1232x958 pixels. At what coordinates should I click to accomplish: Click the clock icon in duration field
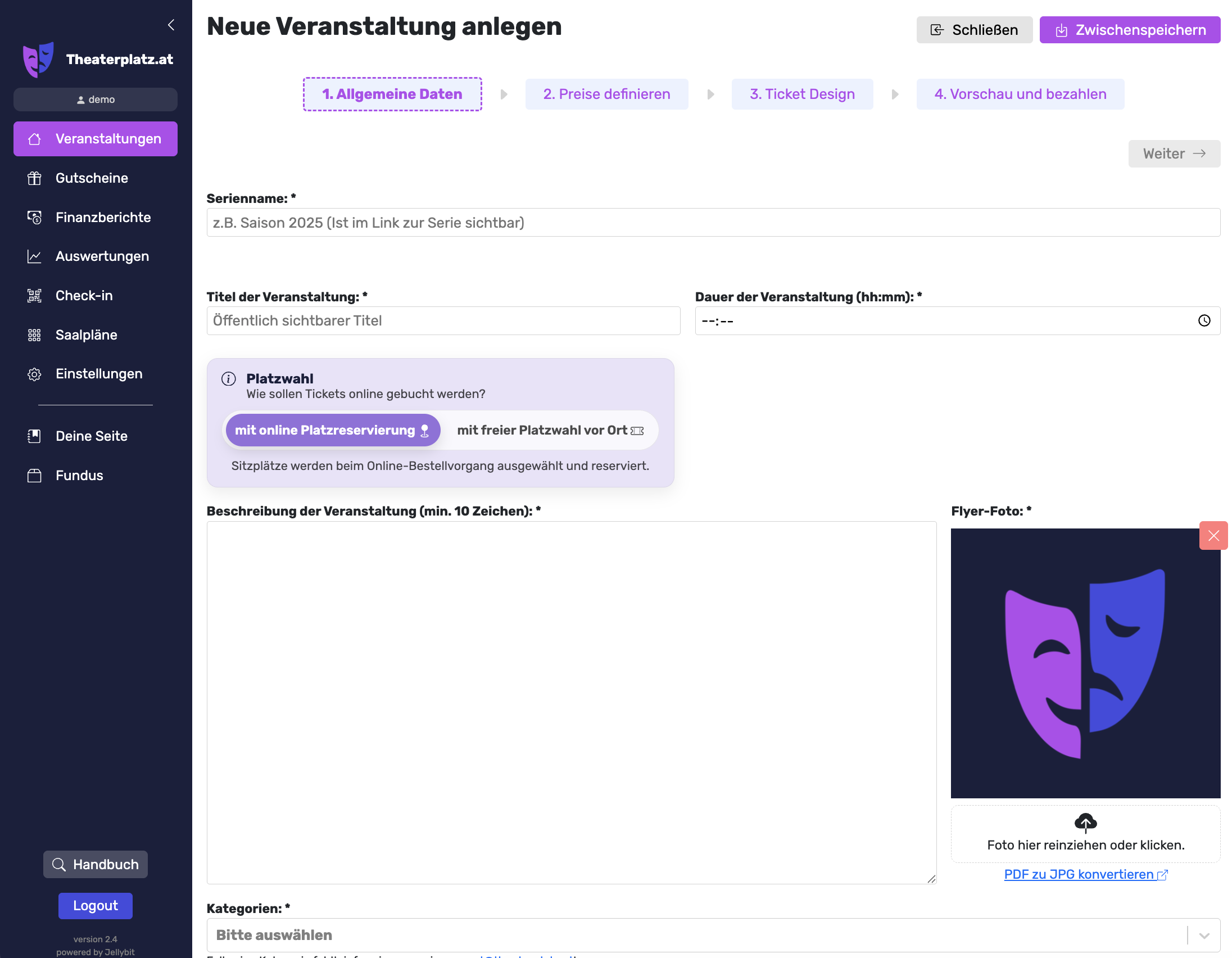tap(1204, 320)
